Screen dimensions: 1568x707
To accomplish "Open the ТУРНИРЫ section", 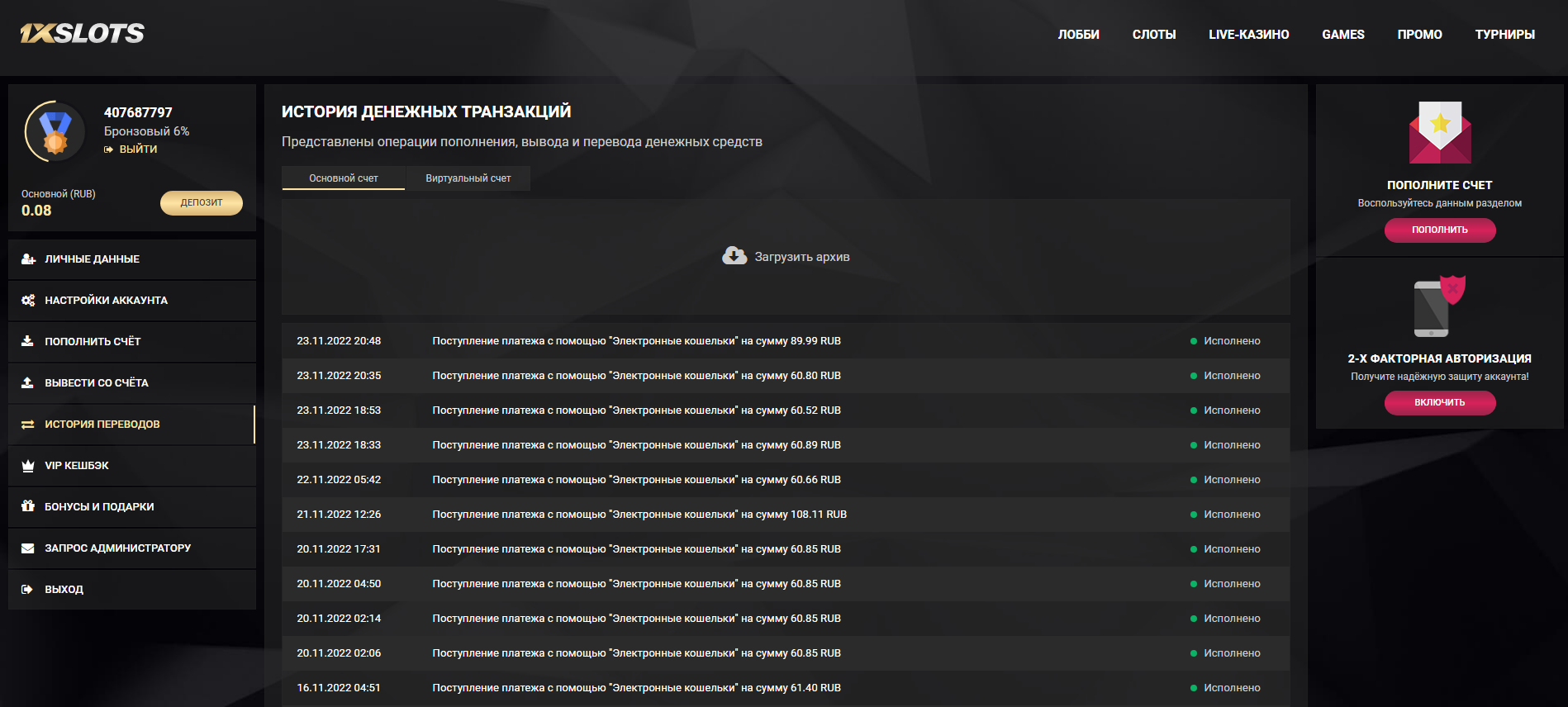I will pyautogui.click(x=1504, y=35).
